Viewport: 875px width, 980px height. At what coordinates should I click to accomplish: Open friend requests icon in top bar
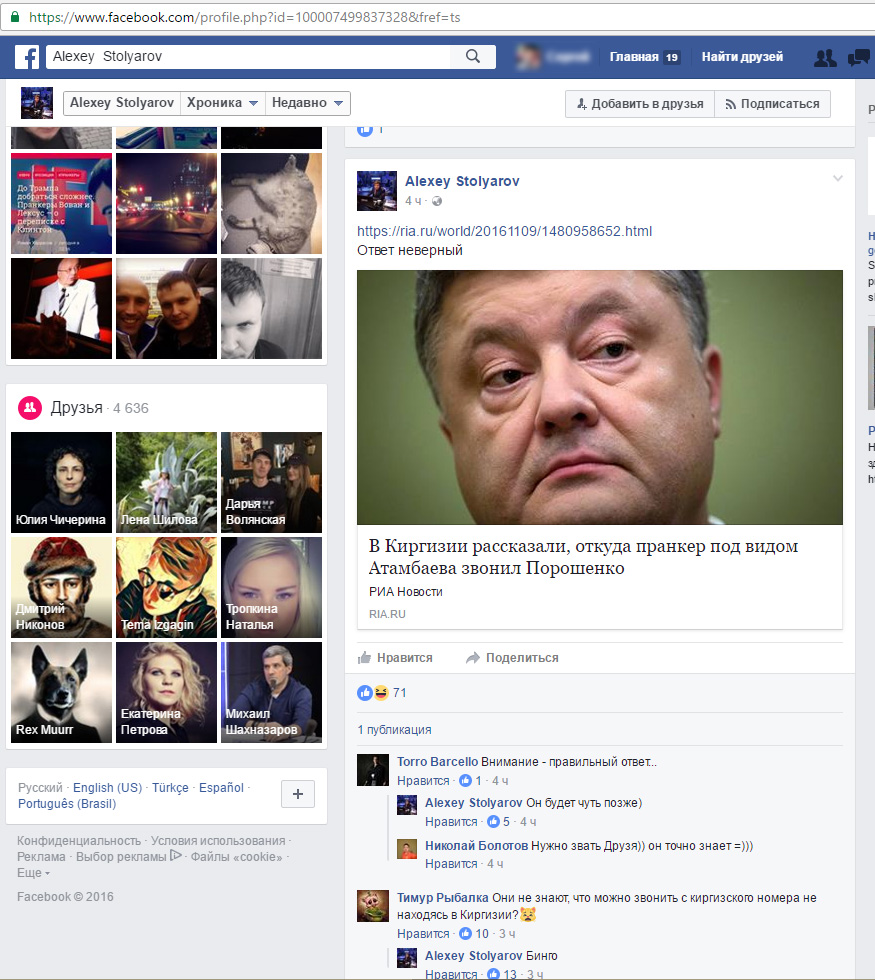[x=825, y=58]
